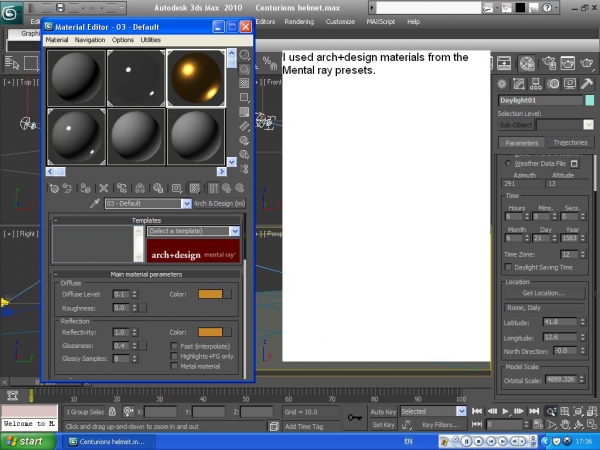Image resolution: width=600 pixels, height=450 pixels.
Task: Click the Parameters button
Action: (x=522, y=143)
